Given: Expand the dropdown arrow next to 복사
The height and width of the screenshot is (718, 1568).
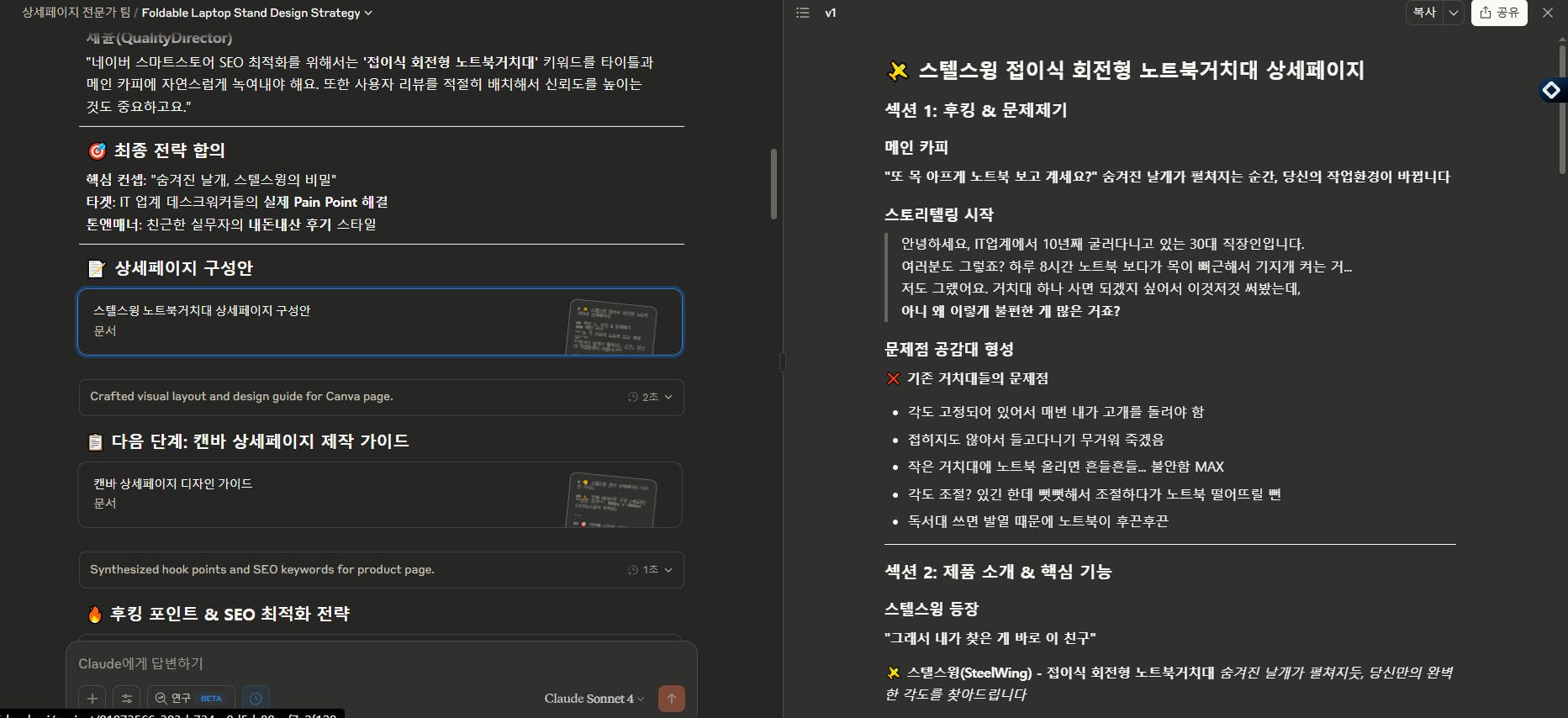Looking at the screenshot, I should 1454,13.
